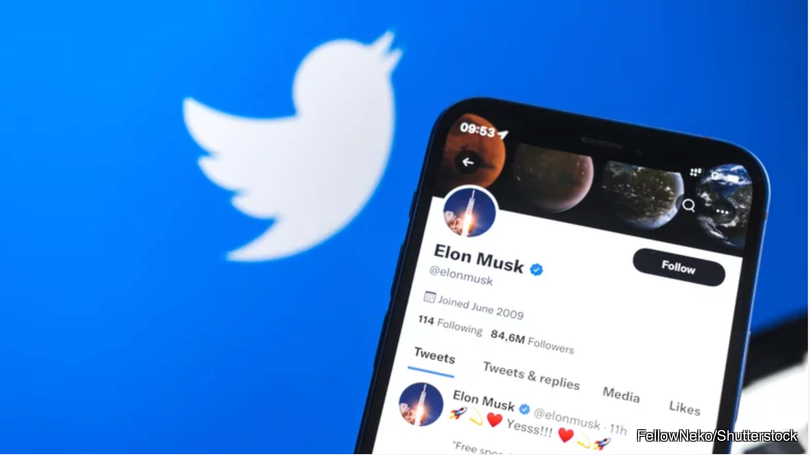The width and height of the screenshot is (810, 455).
Task: Open the Yesss!!! tweet text
Action: (529, 427)
